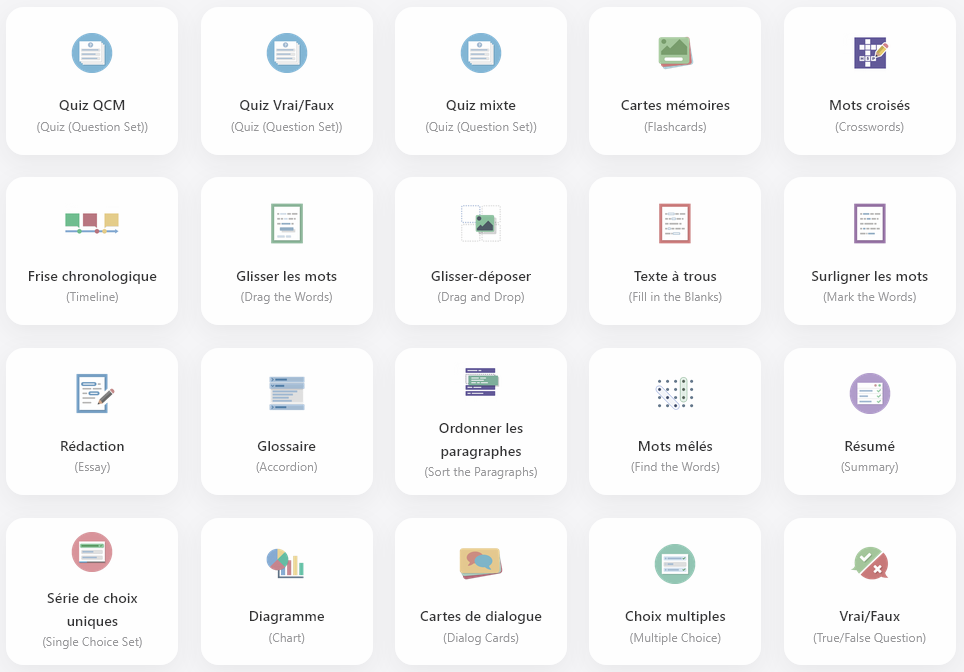Choose the Mots mêlés word grid icon

coord(675,393)
